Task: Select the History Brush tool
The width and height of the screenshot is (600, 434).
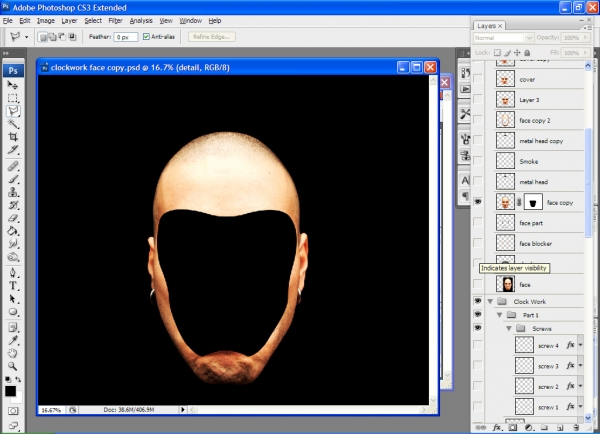Action: (13, 205)
